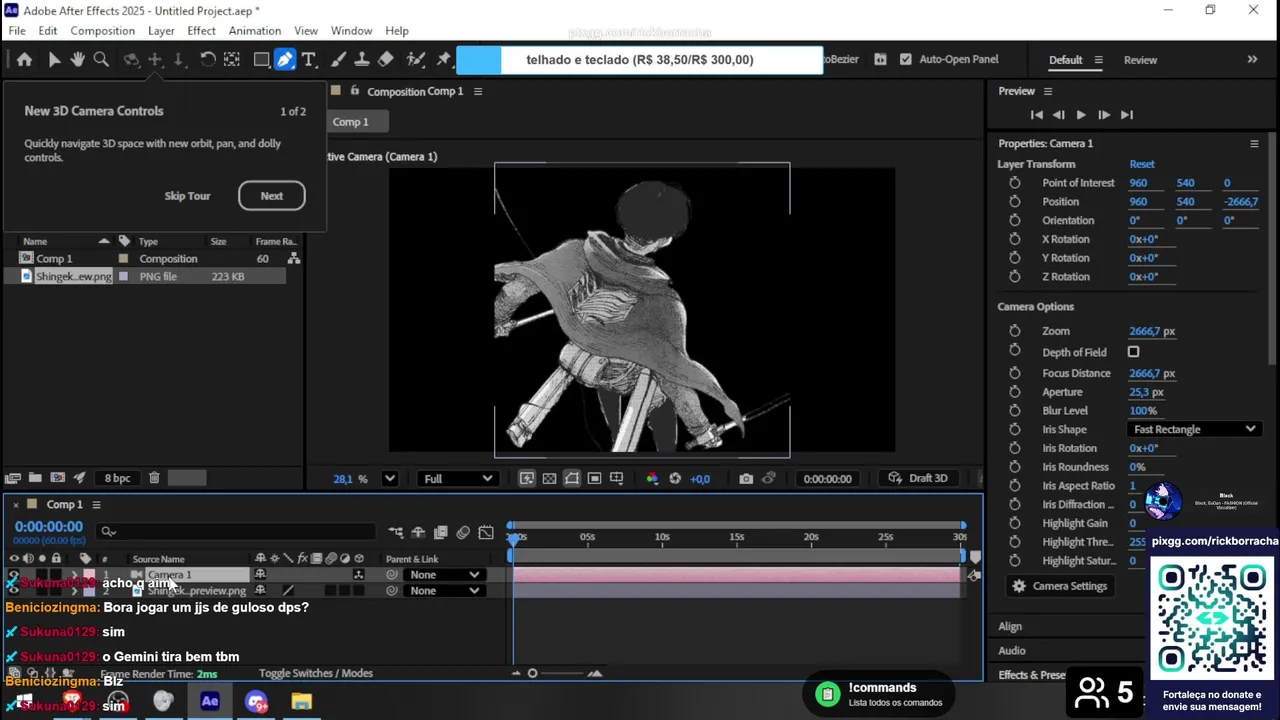
Task: Toggle Draft 3D mode
Action: pyautogui.click(x=917, y=478)
